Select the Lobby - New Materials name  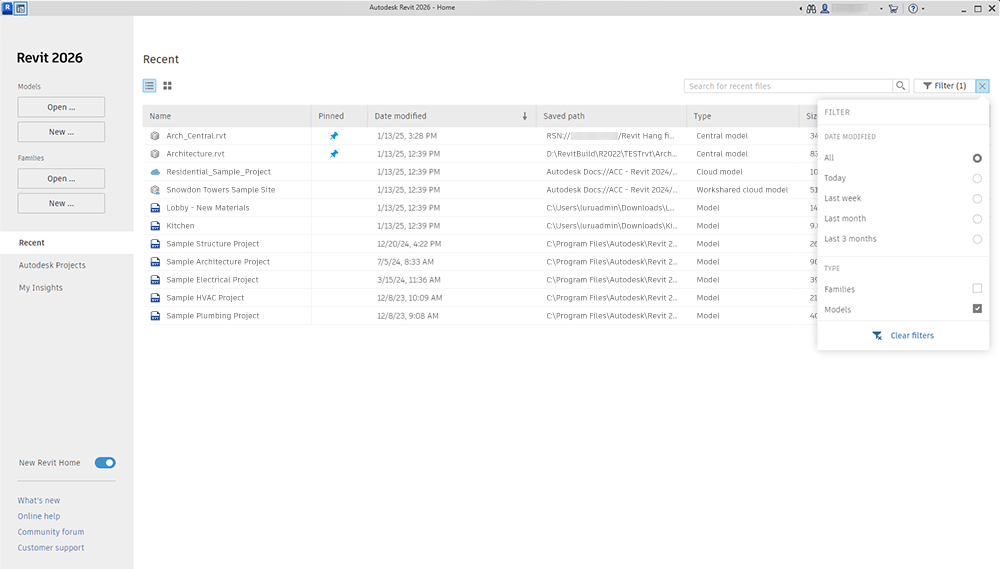coord(208,208)
